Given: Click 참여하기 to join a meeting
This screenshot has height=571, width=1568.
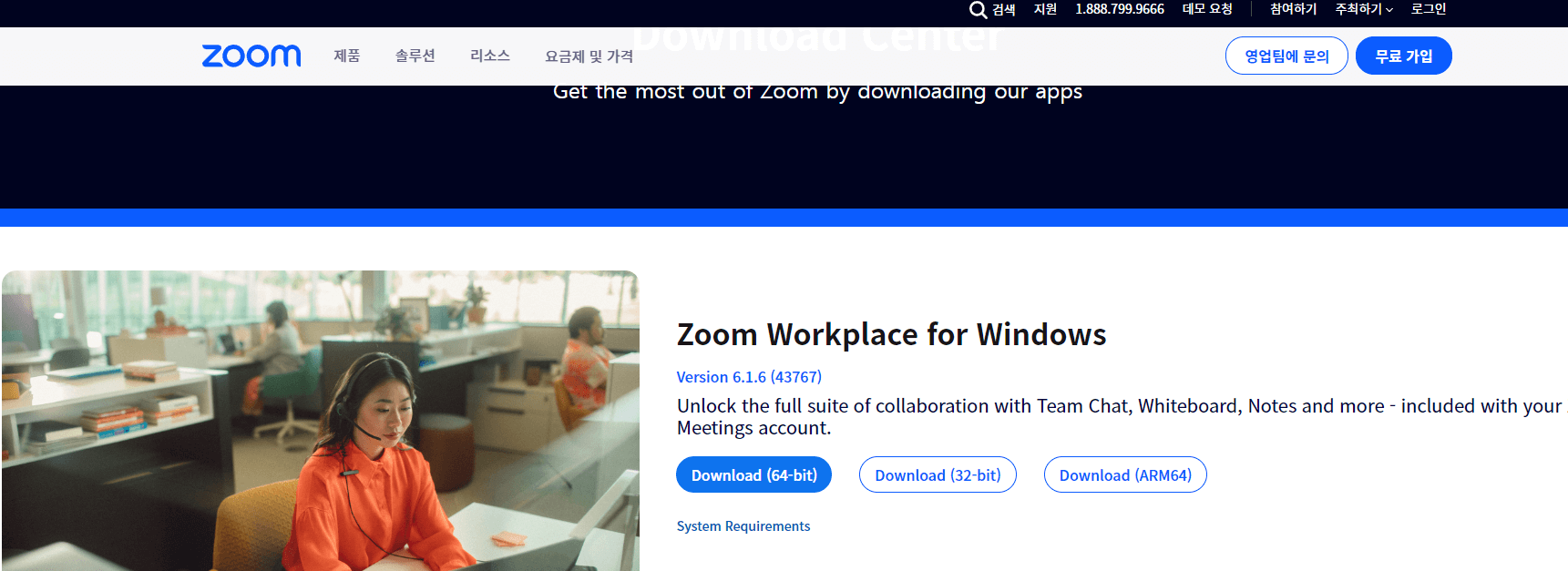Looking at the screenshot, I should click(1294, 9).
